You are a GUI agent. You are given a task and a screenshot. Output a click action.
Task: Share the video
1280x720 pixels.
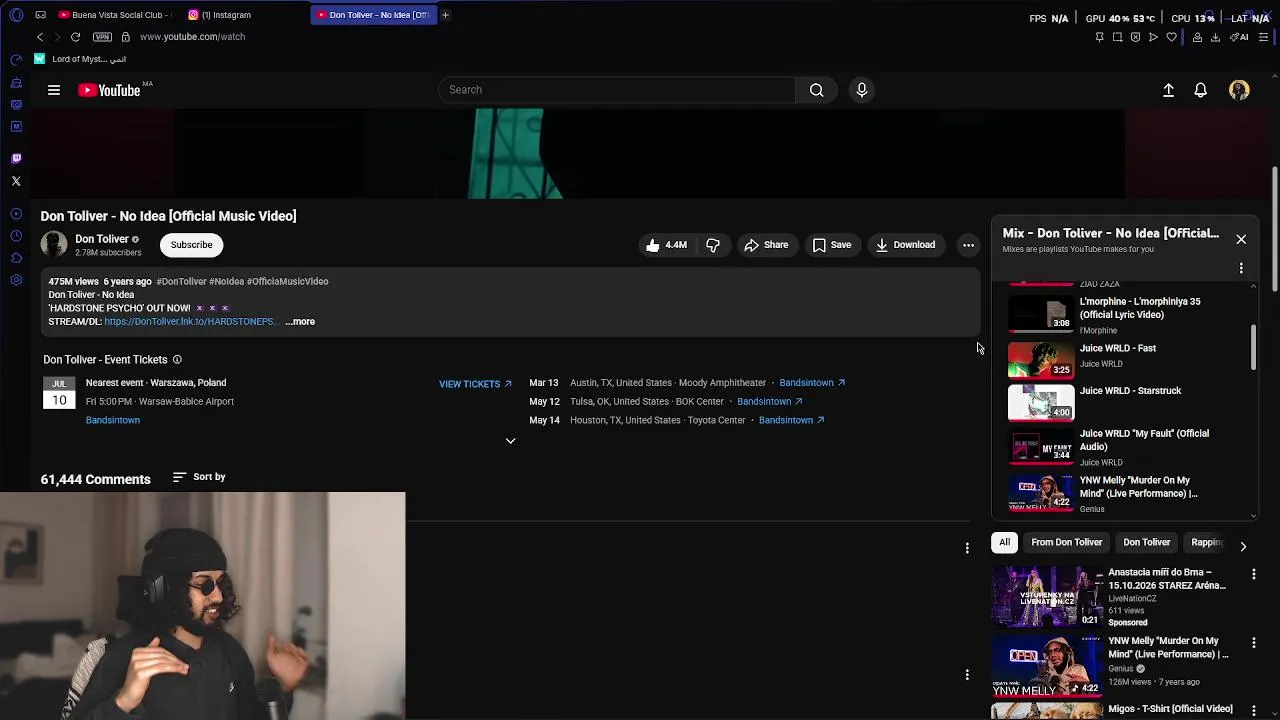[766, 245]
